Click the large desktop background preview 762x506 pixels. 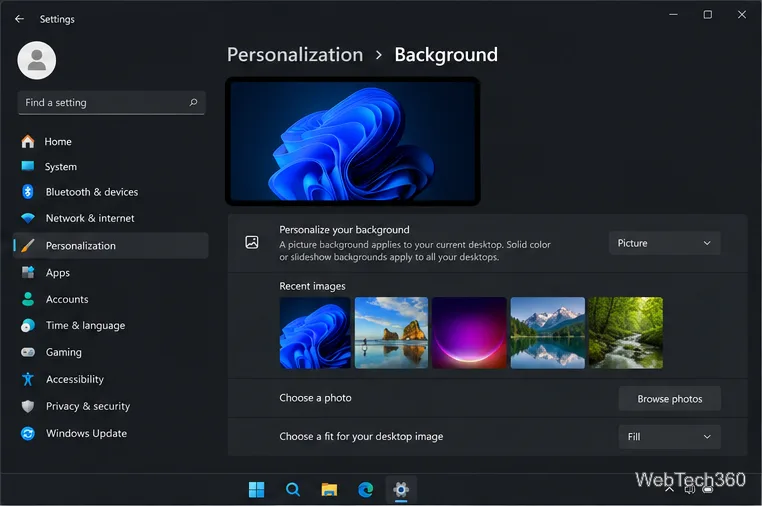click(x=353, y=141)
